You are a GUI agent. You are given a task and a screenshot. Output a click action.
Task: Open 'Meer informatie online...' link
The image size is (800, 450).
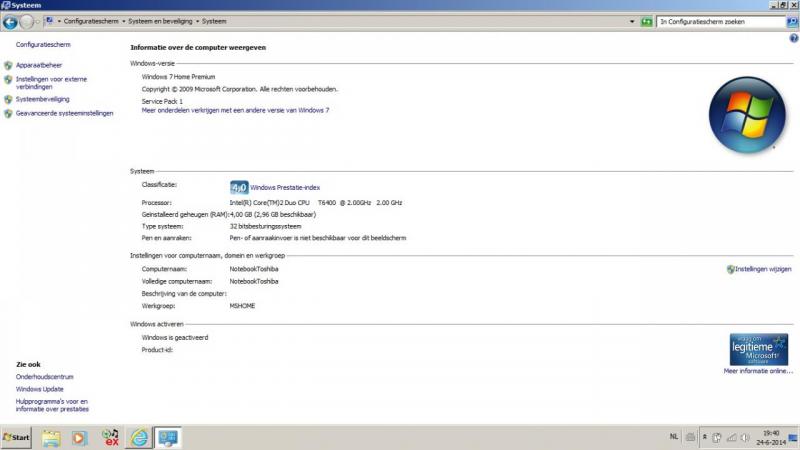tap(758, 371)
